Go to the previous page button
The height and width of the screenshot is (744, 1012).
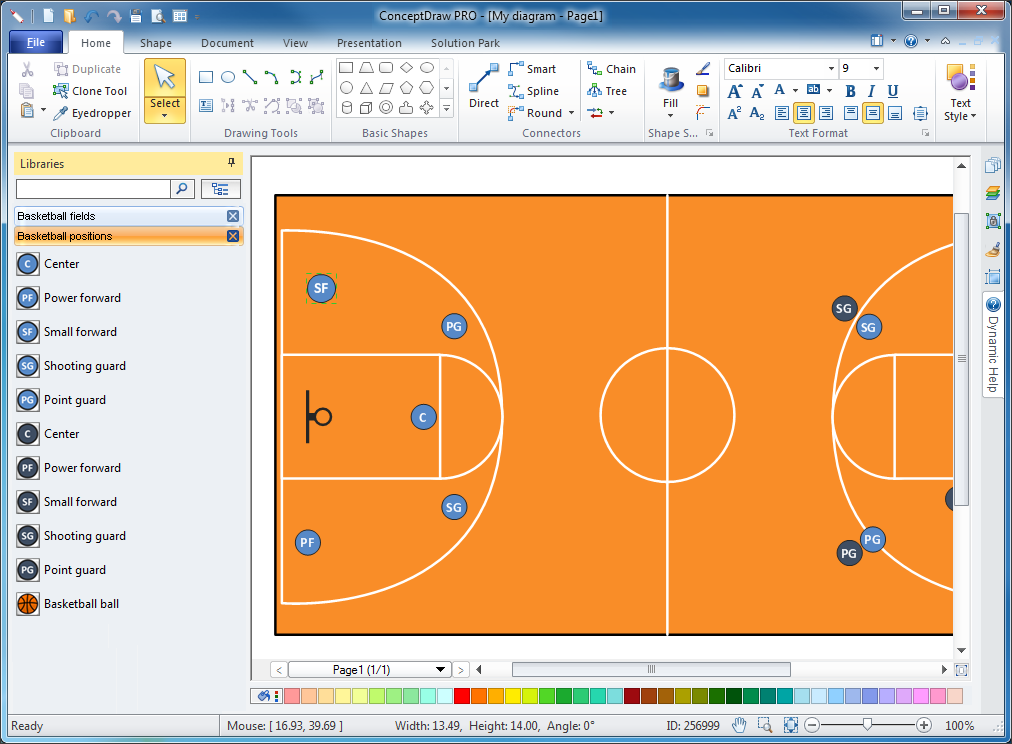pos(279,670)
